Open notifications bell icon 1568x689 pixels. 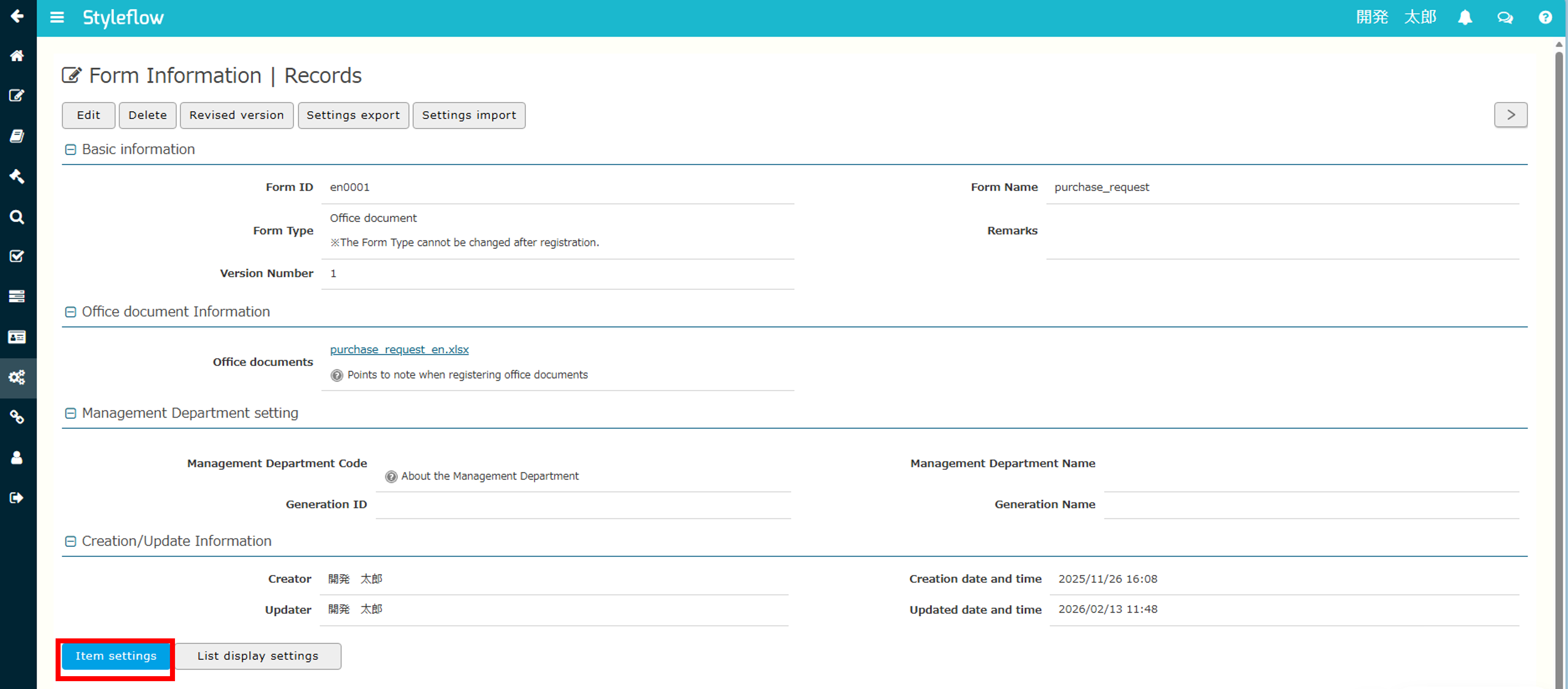[x=1465, y=18]
